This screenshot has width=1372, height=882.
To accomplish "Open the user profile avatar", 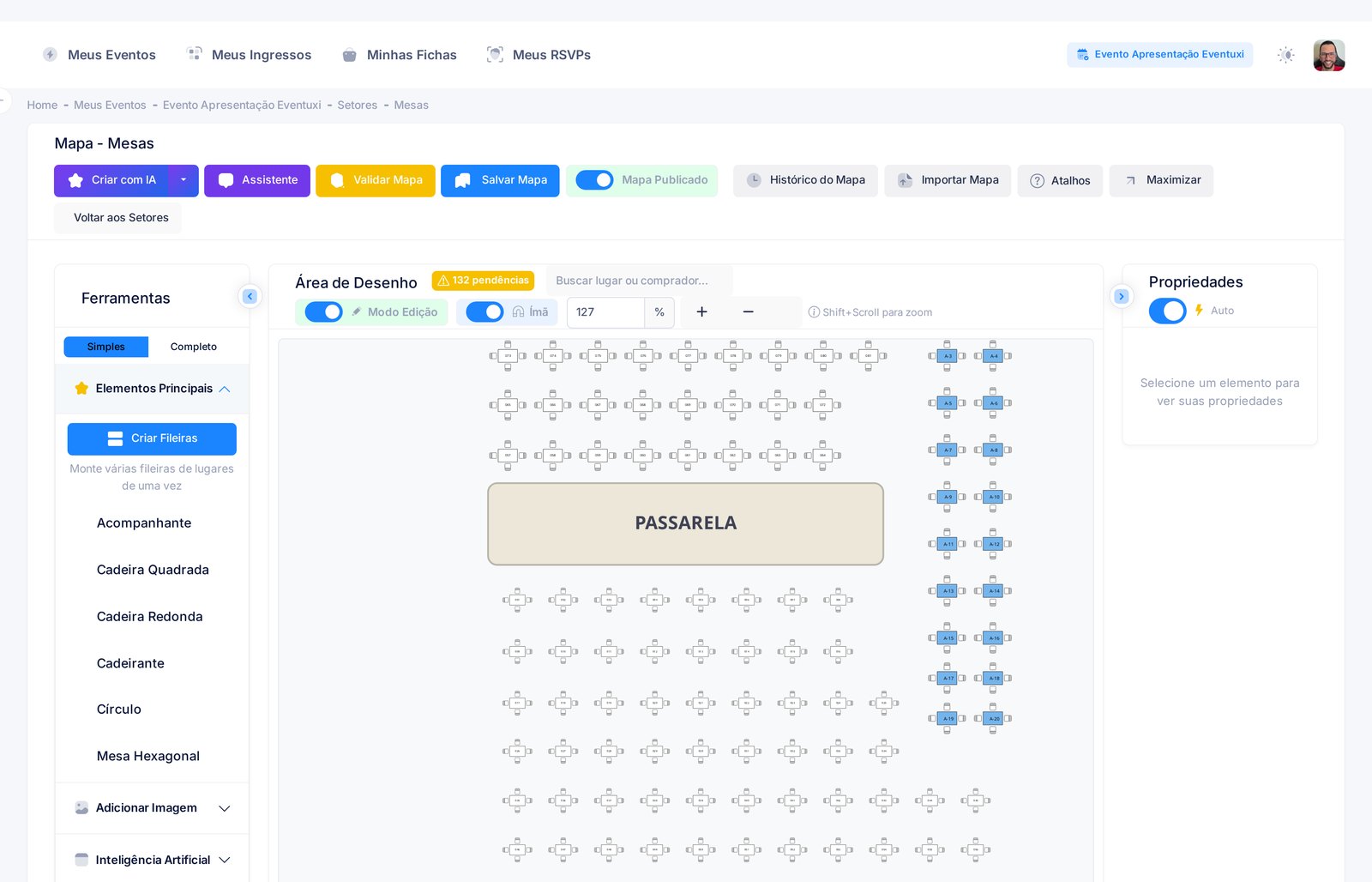I will tap(1329, 55).
